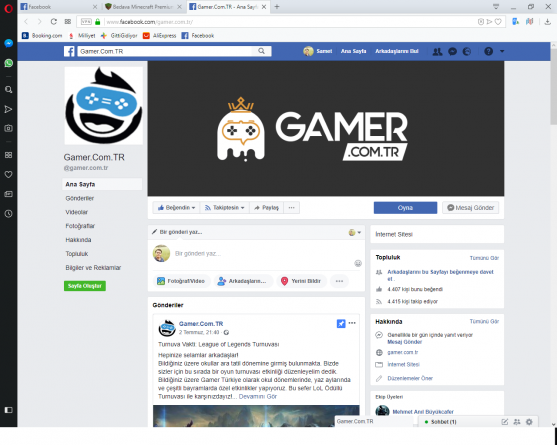
Task: Click the search magnifier in Facebook bar
Action: pyautogui.click(x=261, y=51)
